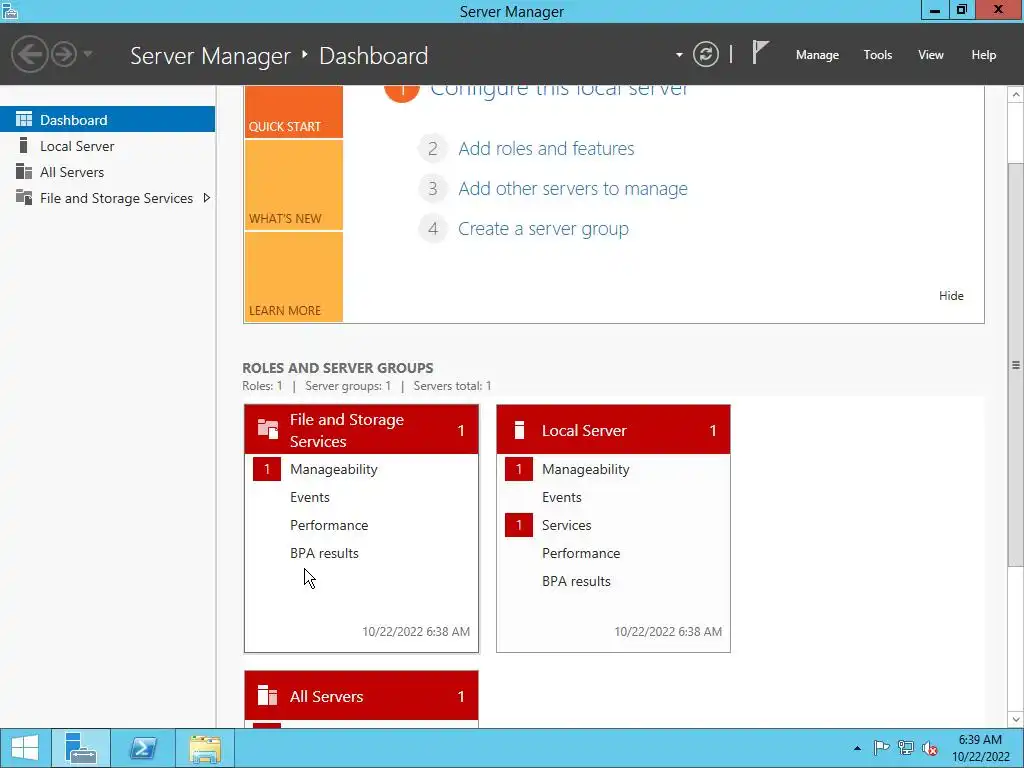The width and height of the screenshot is (1024, 768).
Task: Expand dropdown arrow left of refresh icon
Action: (x=679, y=55)
